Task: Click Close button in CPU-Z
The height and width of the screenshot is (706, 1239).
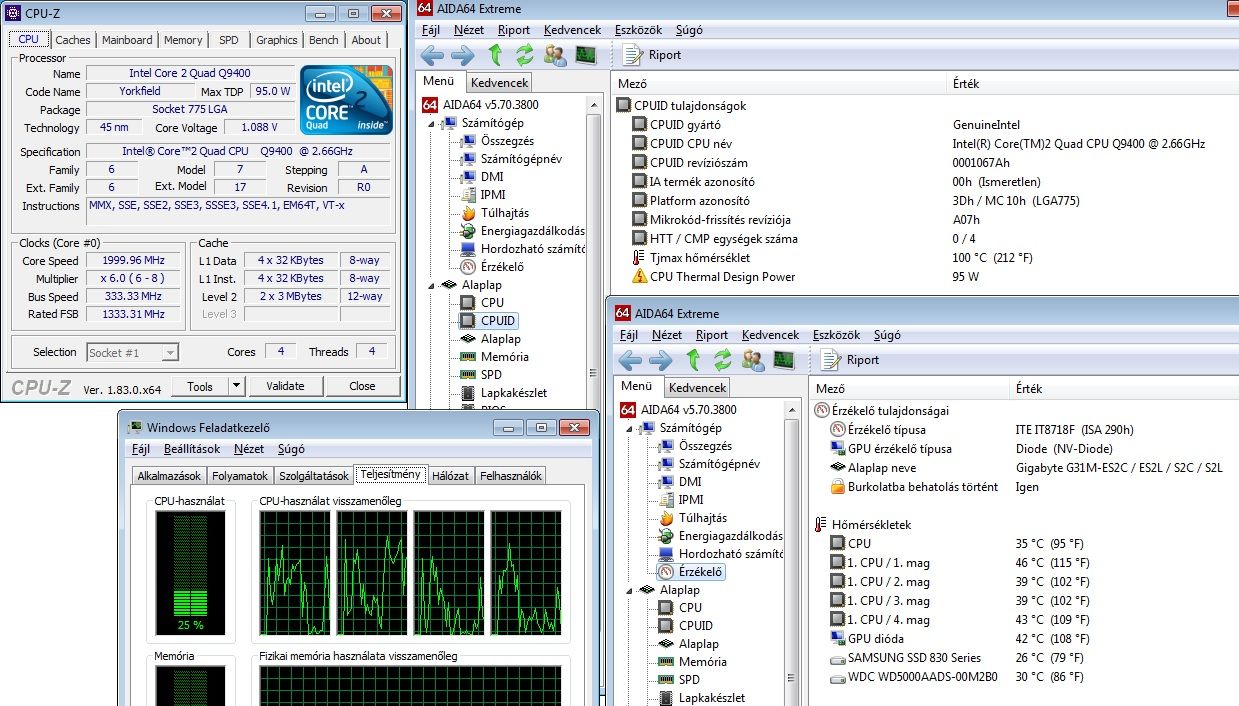Action: pyautogui.click(x=362, y=386)
